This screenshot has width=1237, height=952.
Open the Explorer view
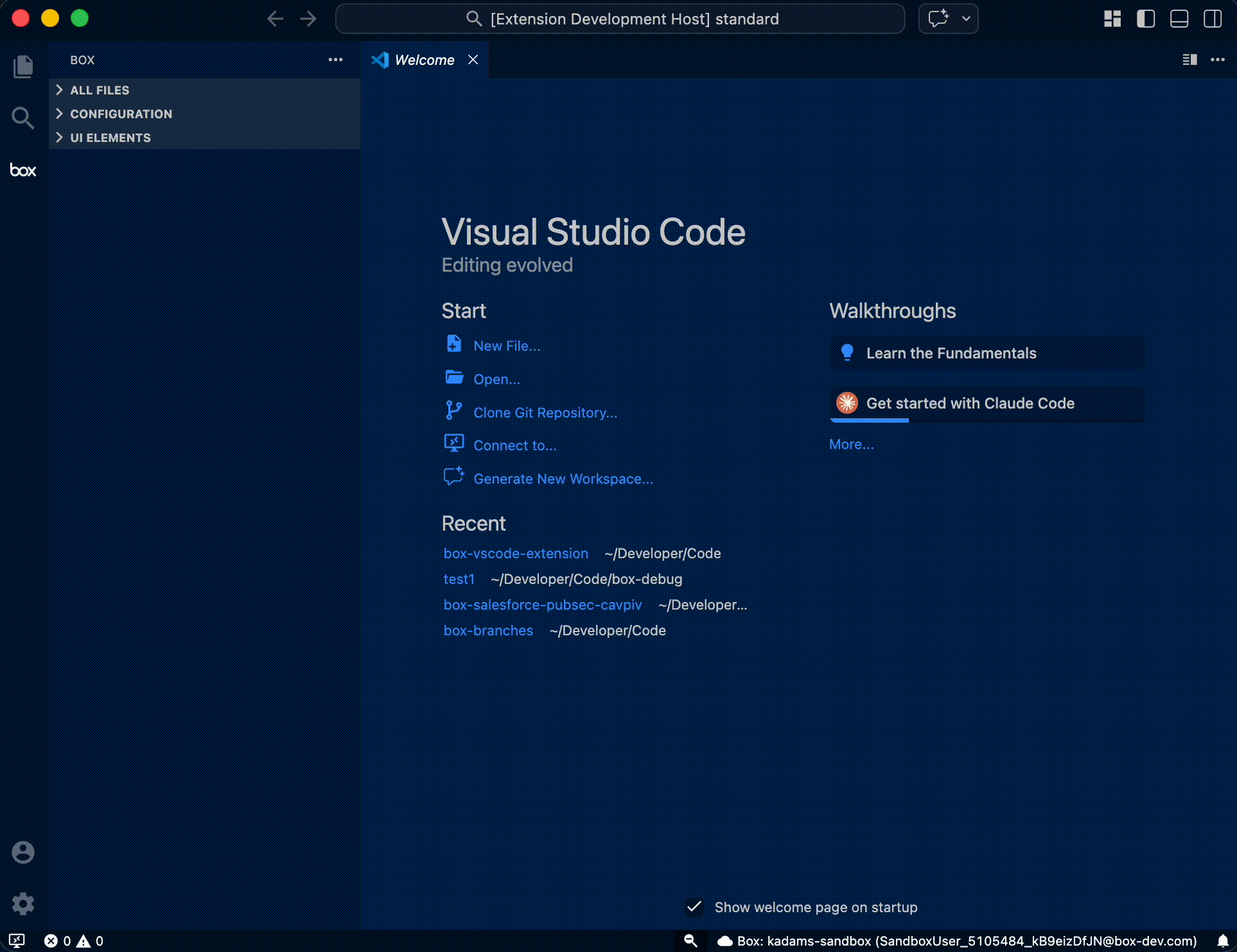(23, 66)
